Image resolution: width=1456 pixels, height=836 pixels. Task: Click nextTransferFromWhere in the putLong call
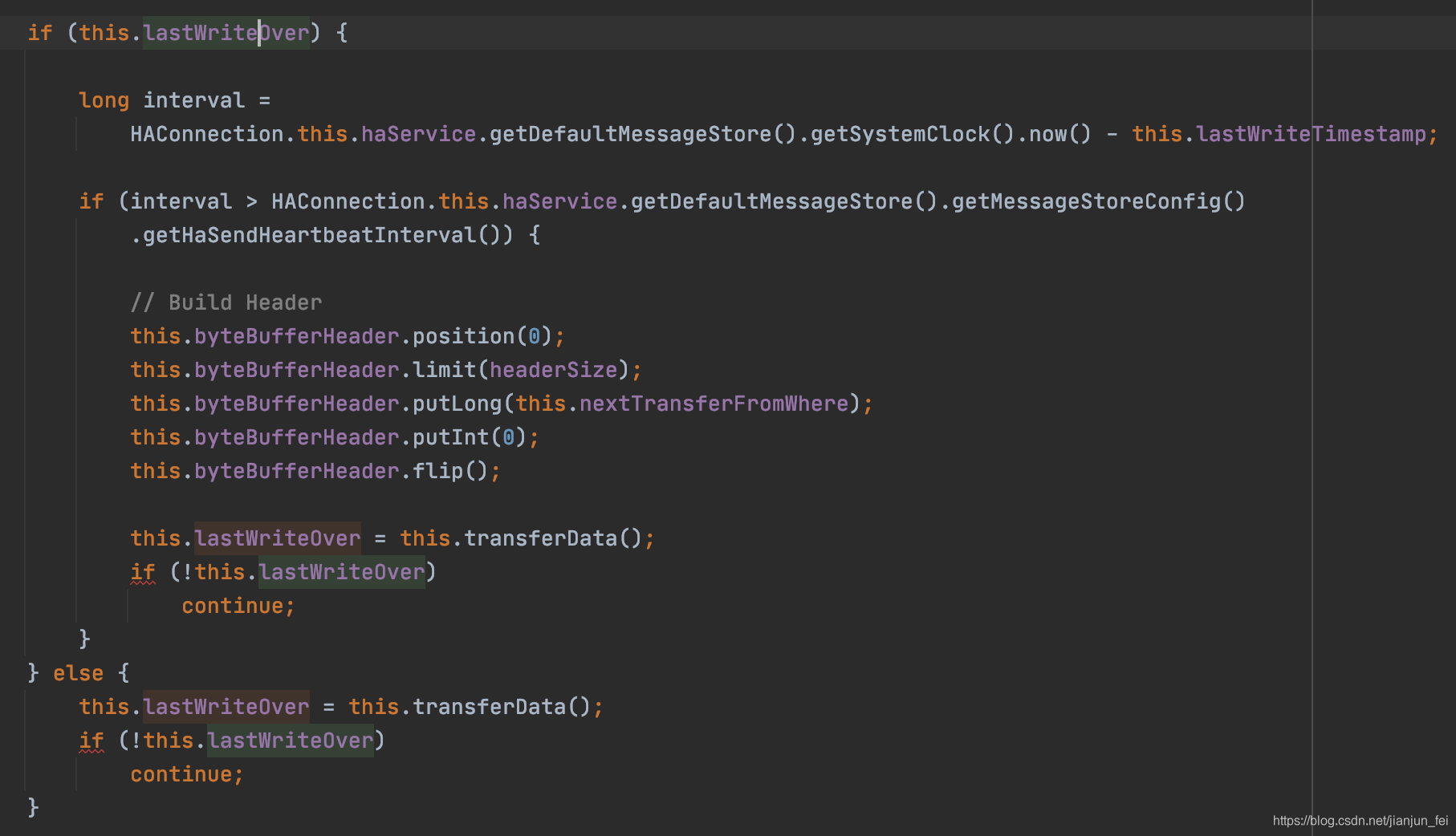coord(714,404)
